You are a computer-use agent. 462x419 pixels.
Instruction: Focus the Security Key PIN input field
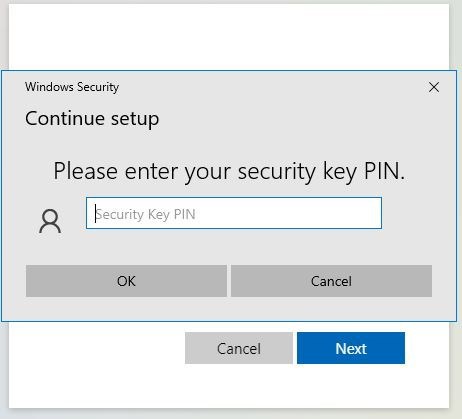click(x=234, y=213)
